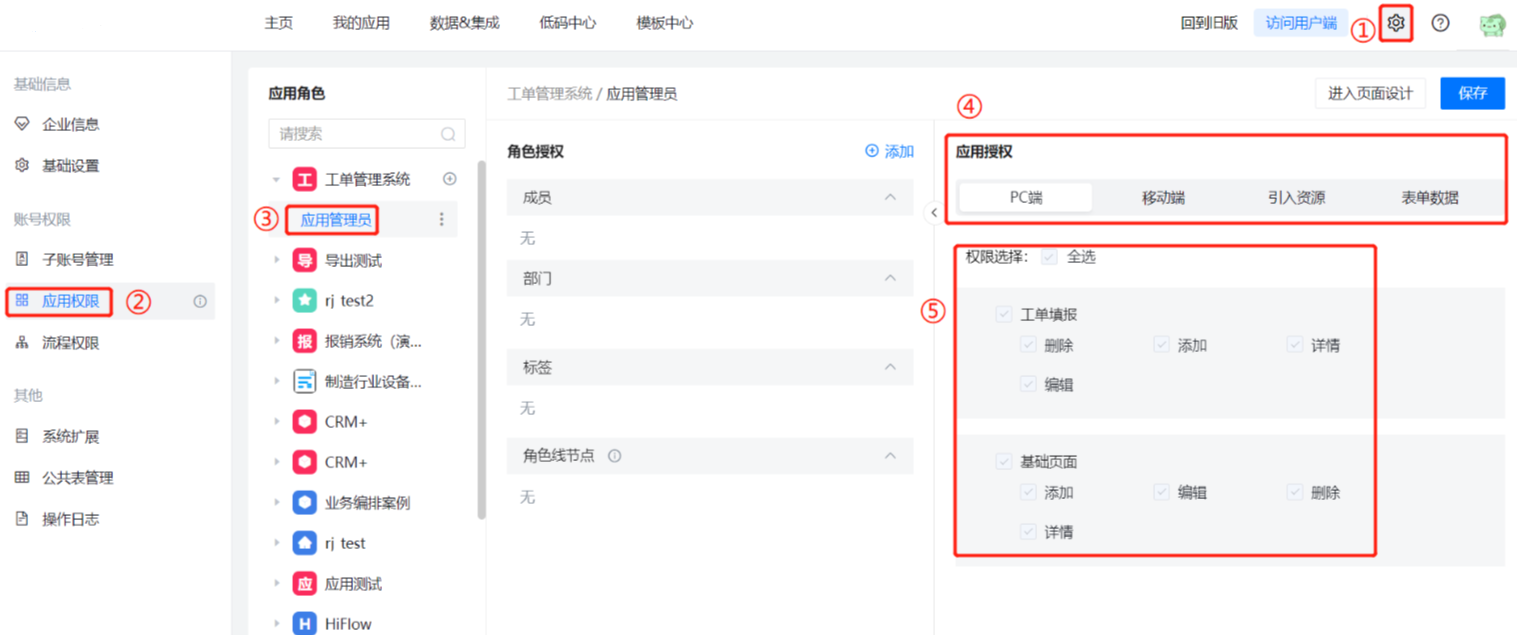This screenshot has height=635, width=1517.
Task: Open the 低码中心 menu
Action: (567, 23)
